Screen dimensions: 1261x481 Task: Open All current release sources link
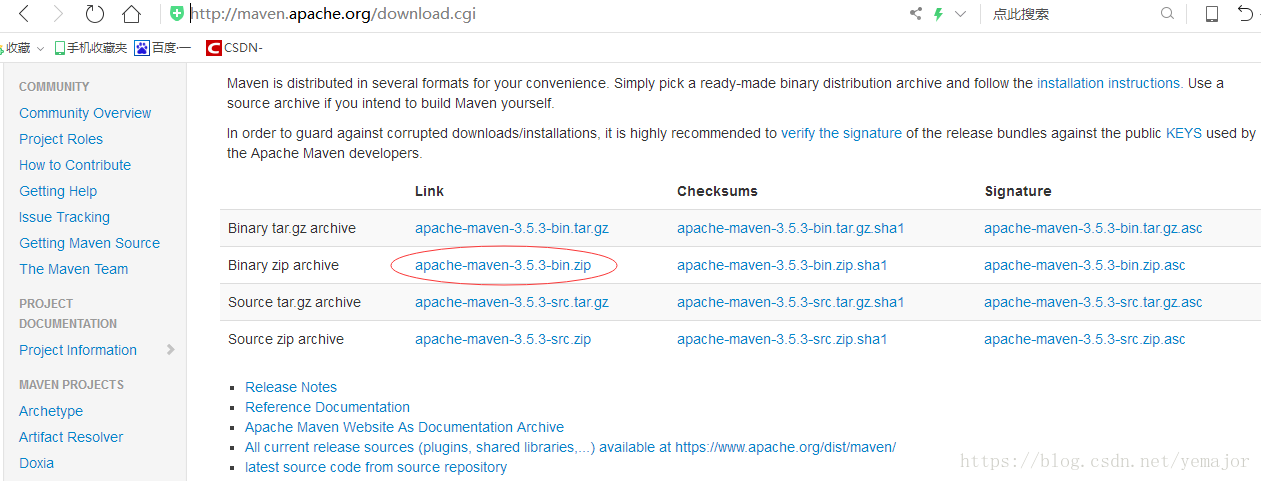(x=570, y=447)
